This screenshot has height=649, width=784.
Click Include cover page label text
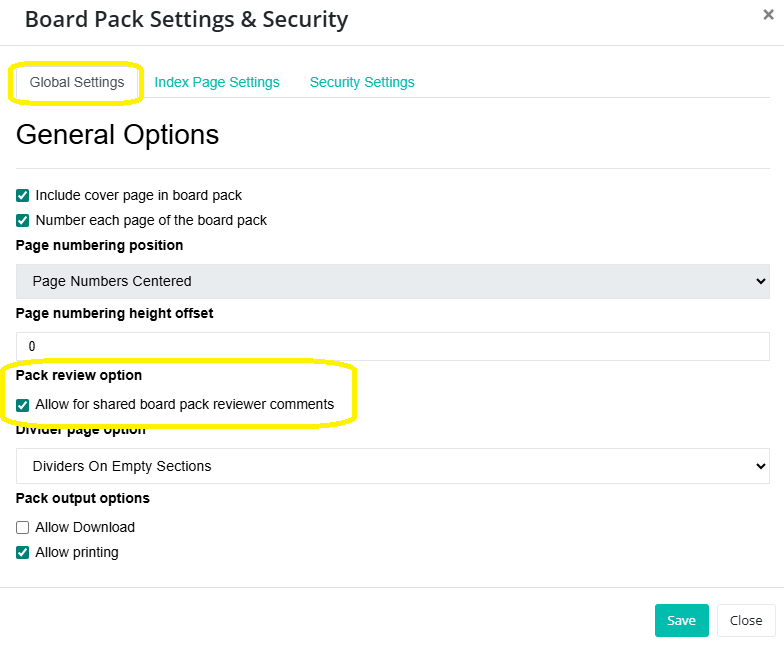pos(138,195)
